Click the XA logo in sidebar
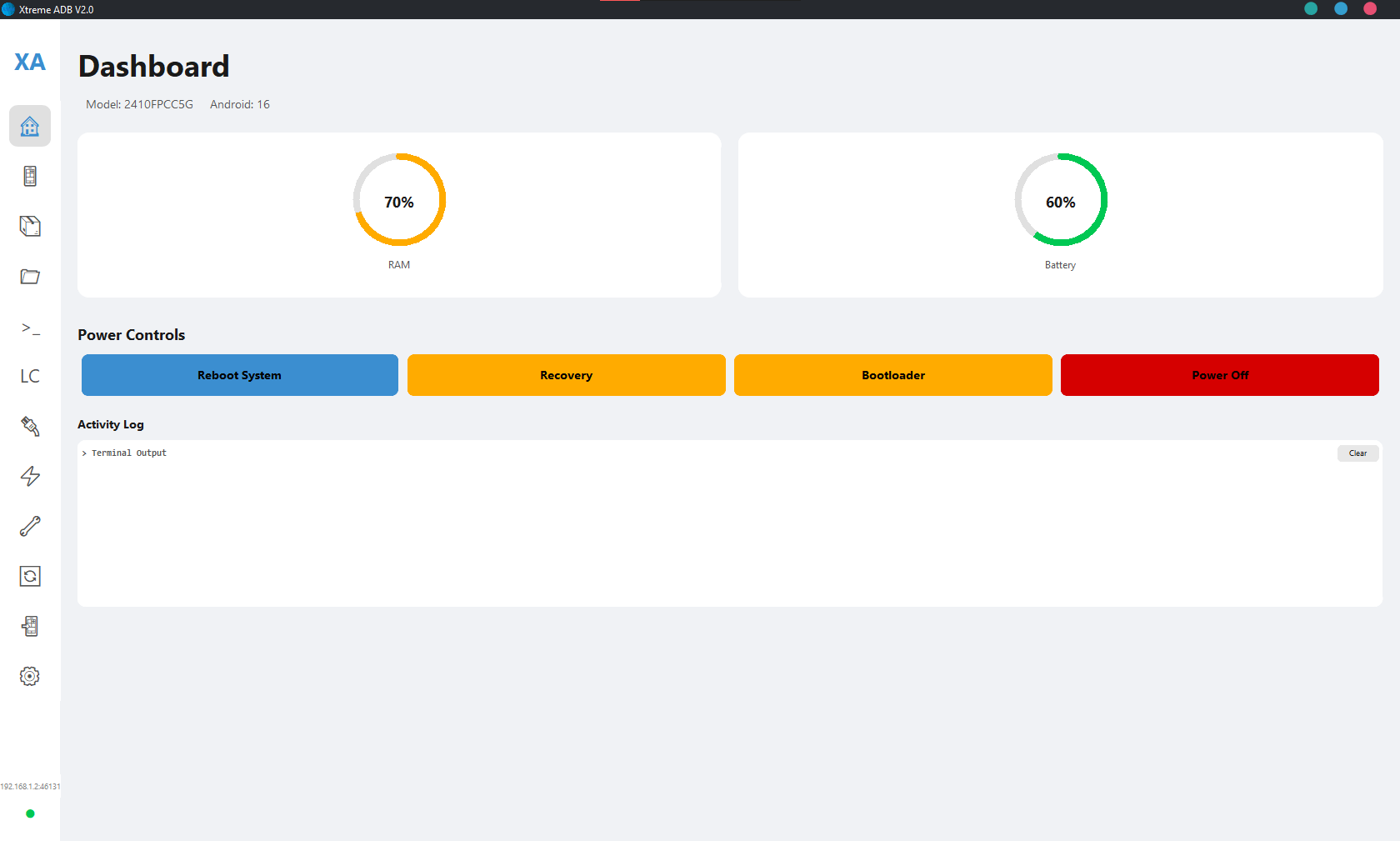This screenshot has width=1400, height=841. click(x=29, y=62)
